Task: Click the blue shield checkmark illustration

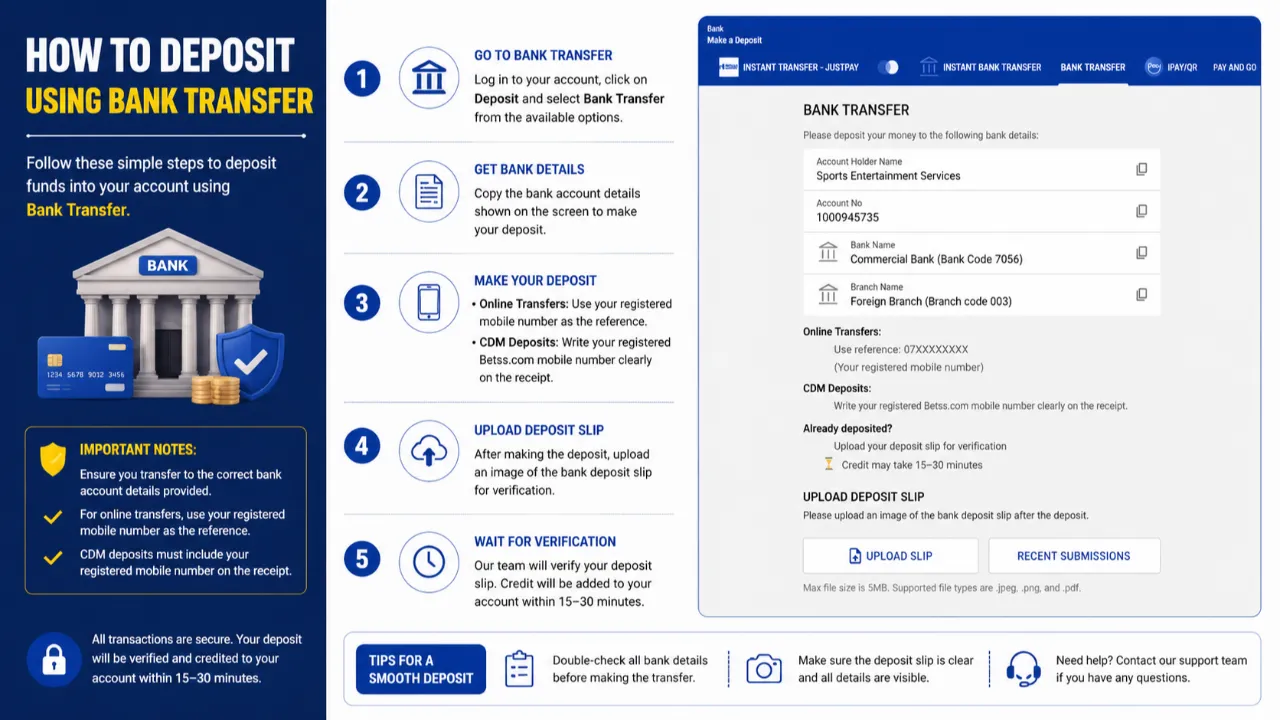Action: click(x=251, y=362)
